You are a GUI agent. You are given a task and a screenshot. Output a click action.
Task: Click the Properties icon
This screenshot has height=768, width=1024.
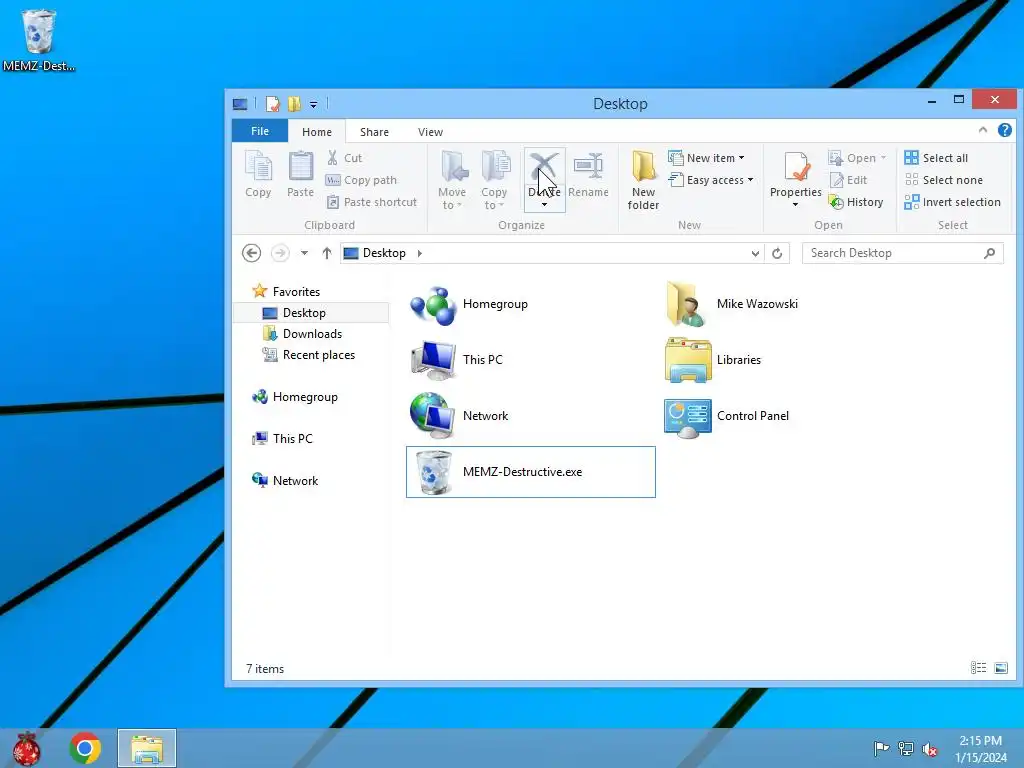coord(796,166)
